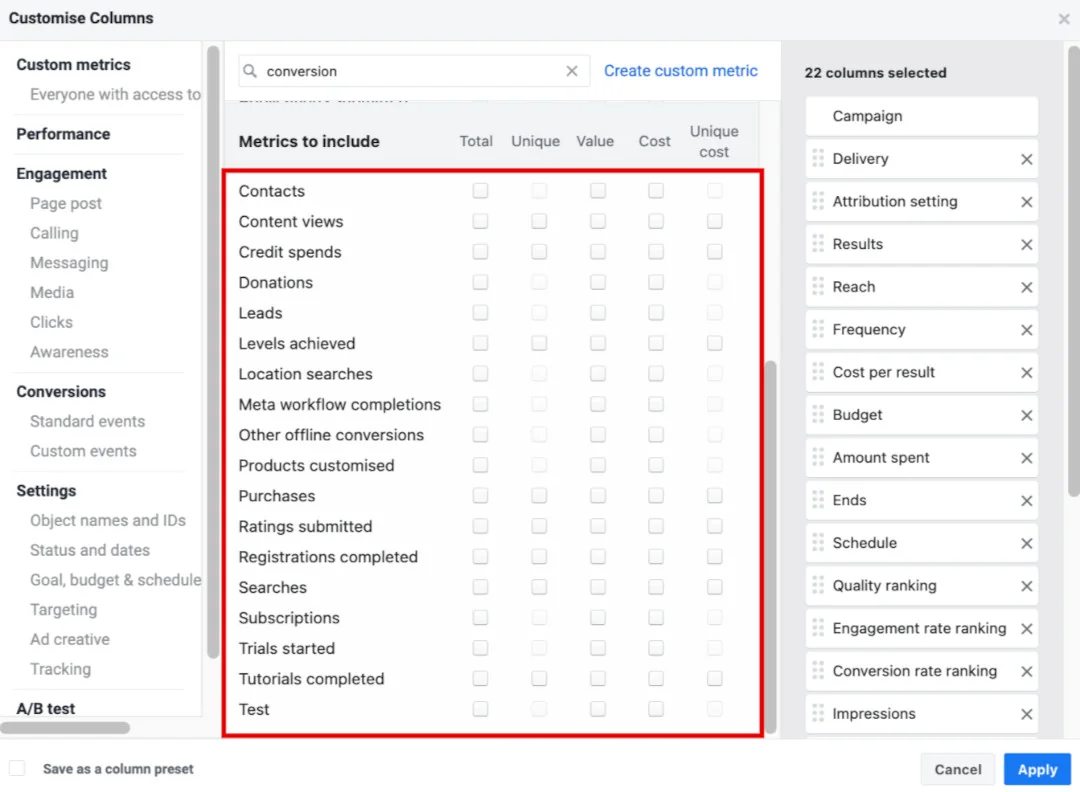Open the Performance section
Screen dimensions: 1080x792
click(63, 134)
